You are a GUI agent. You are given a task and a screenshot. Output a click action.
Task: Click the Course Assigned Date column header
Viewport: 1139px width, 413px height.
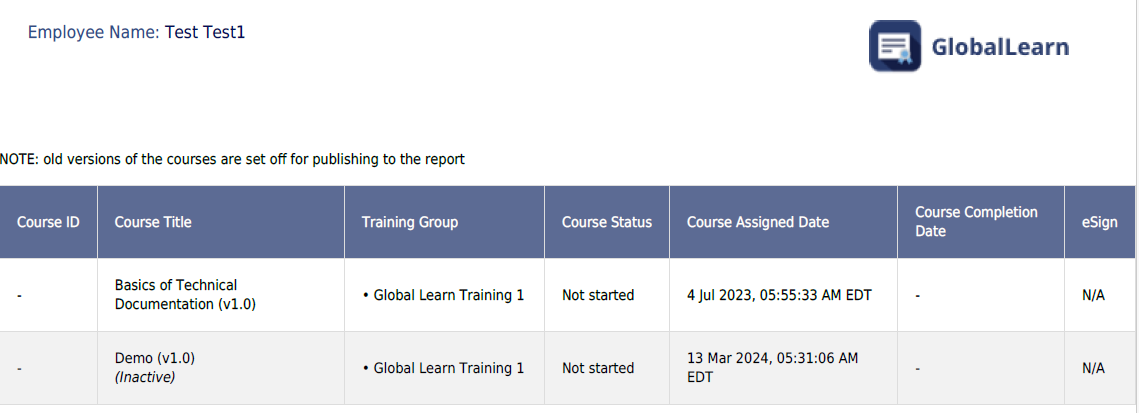click(x=784, y=222)
